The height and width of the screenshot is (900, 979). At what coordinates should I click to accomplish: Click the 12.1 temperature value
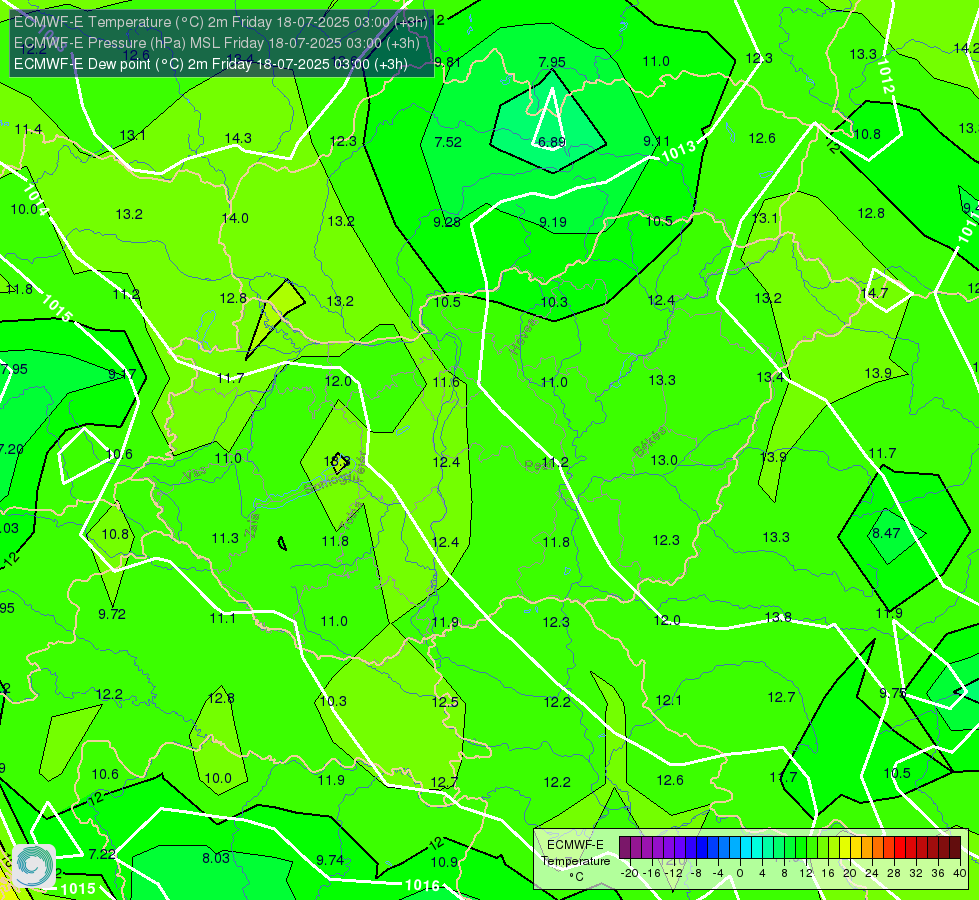coord(669,701)
